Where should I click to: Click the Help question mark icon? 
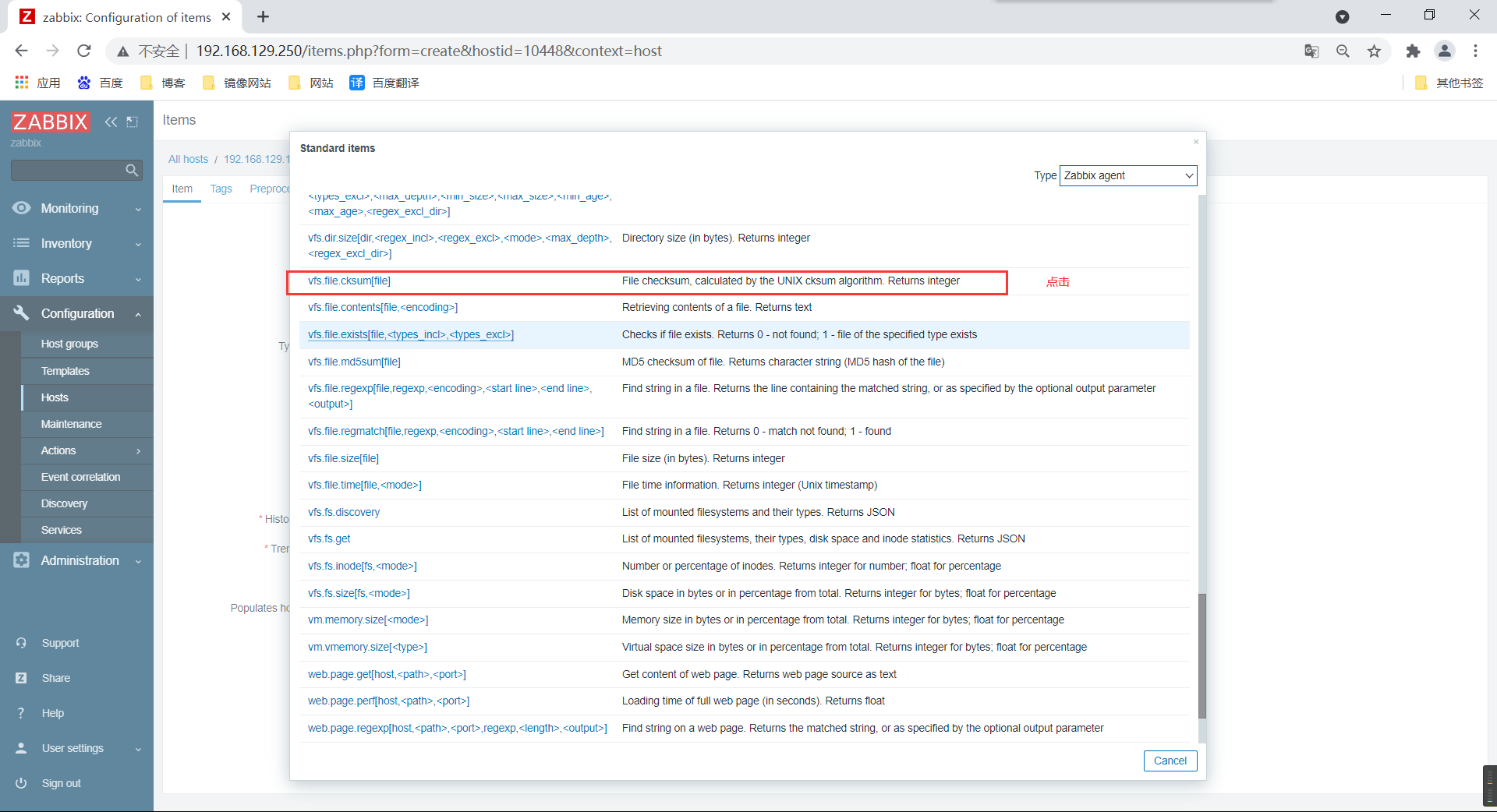(21, 713)
